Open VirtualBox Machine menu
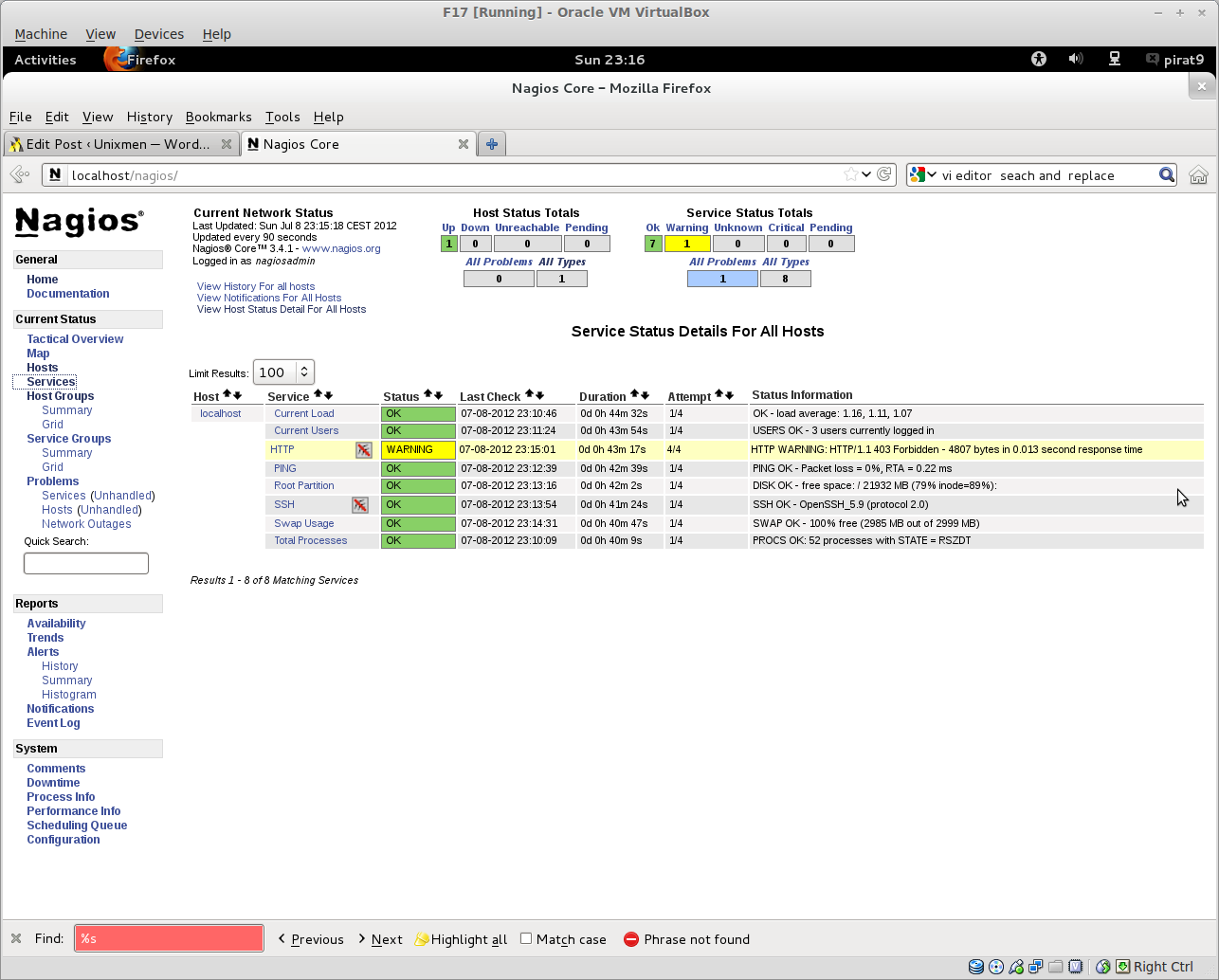The width and height of the screenshot is (1219, 980). click(x=41, y=34)
